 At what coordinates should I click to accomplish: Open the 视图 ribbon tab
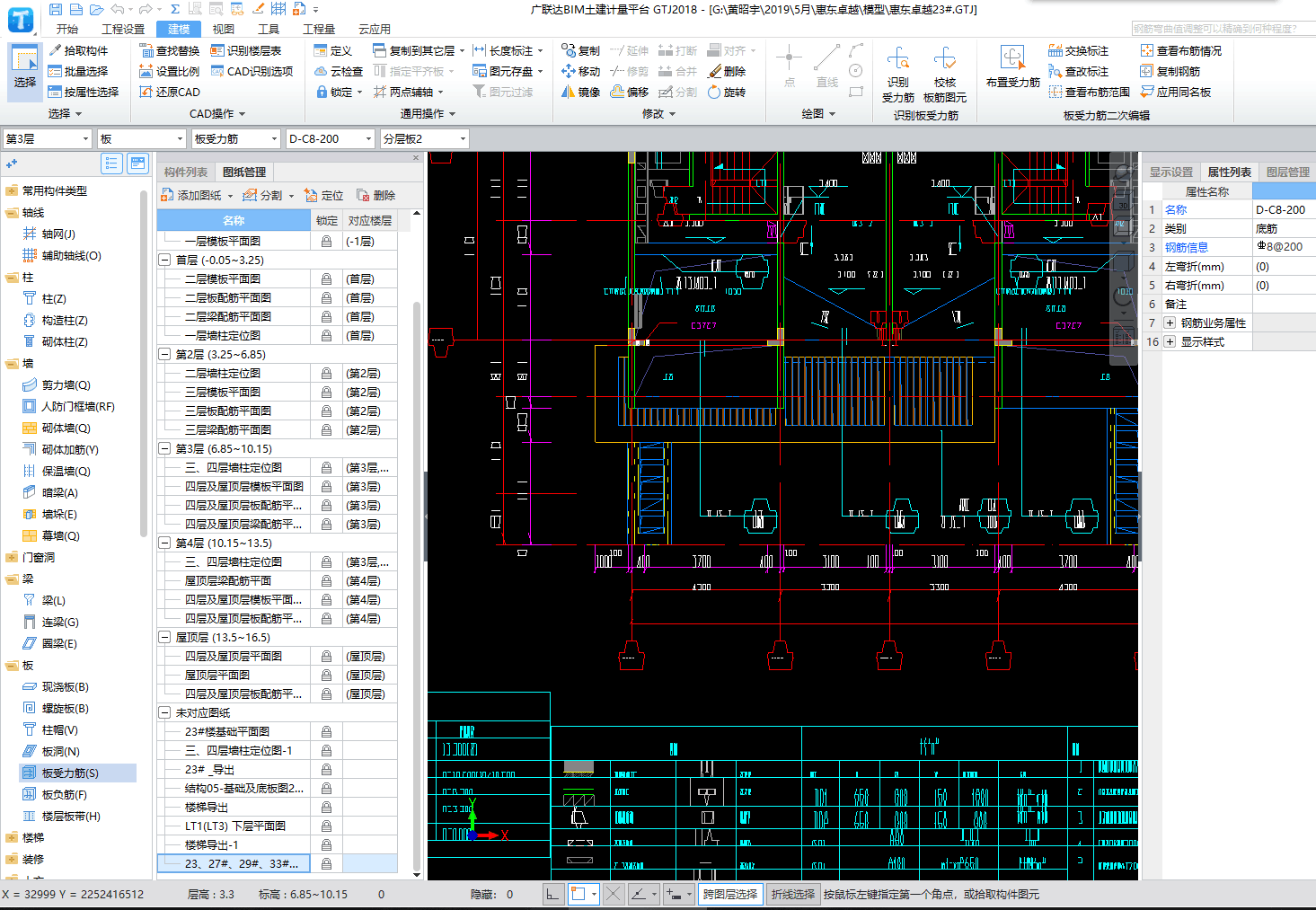click(x=224, y=29)
